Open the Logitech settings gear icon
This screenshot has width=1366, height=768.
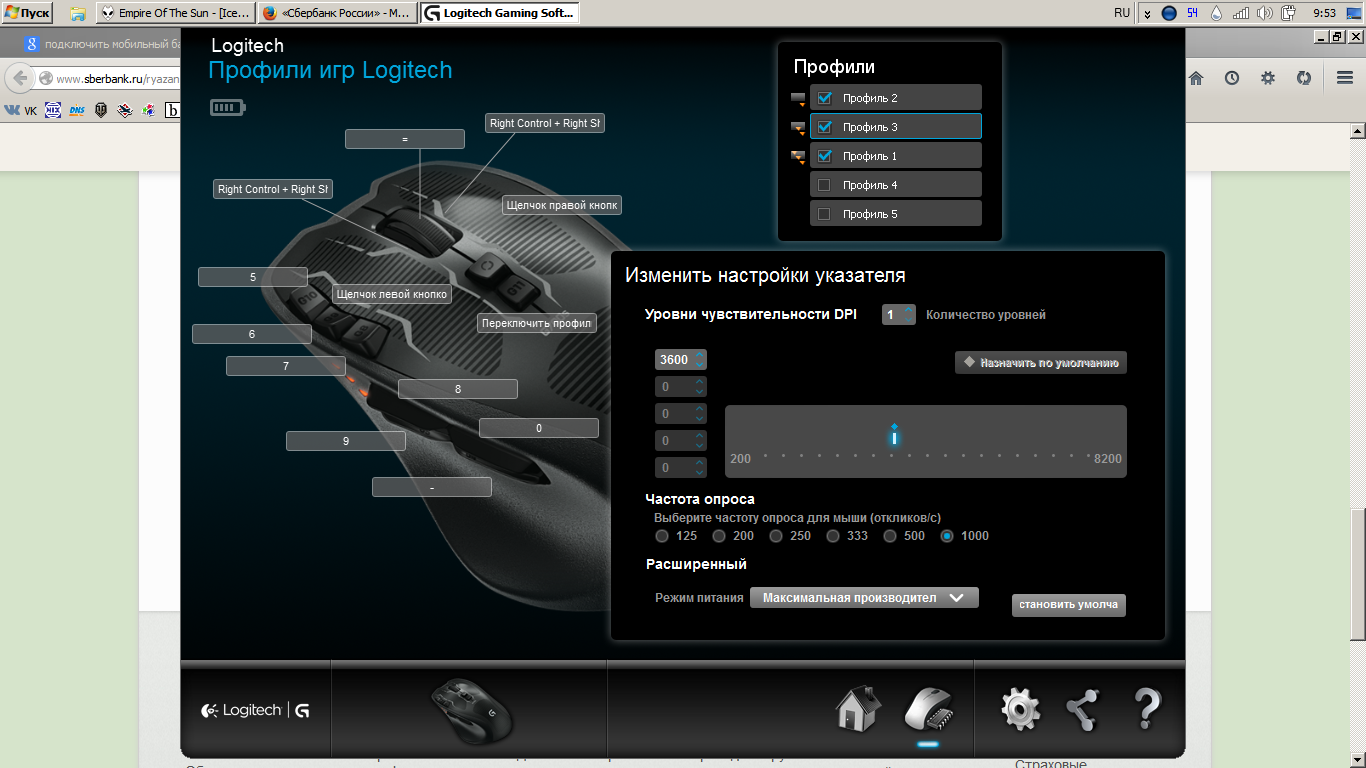[1020, 710]
